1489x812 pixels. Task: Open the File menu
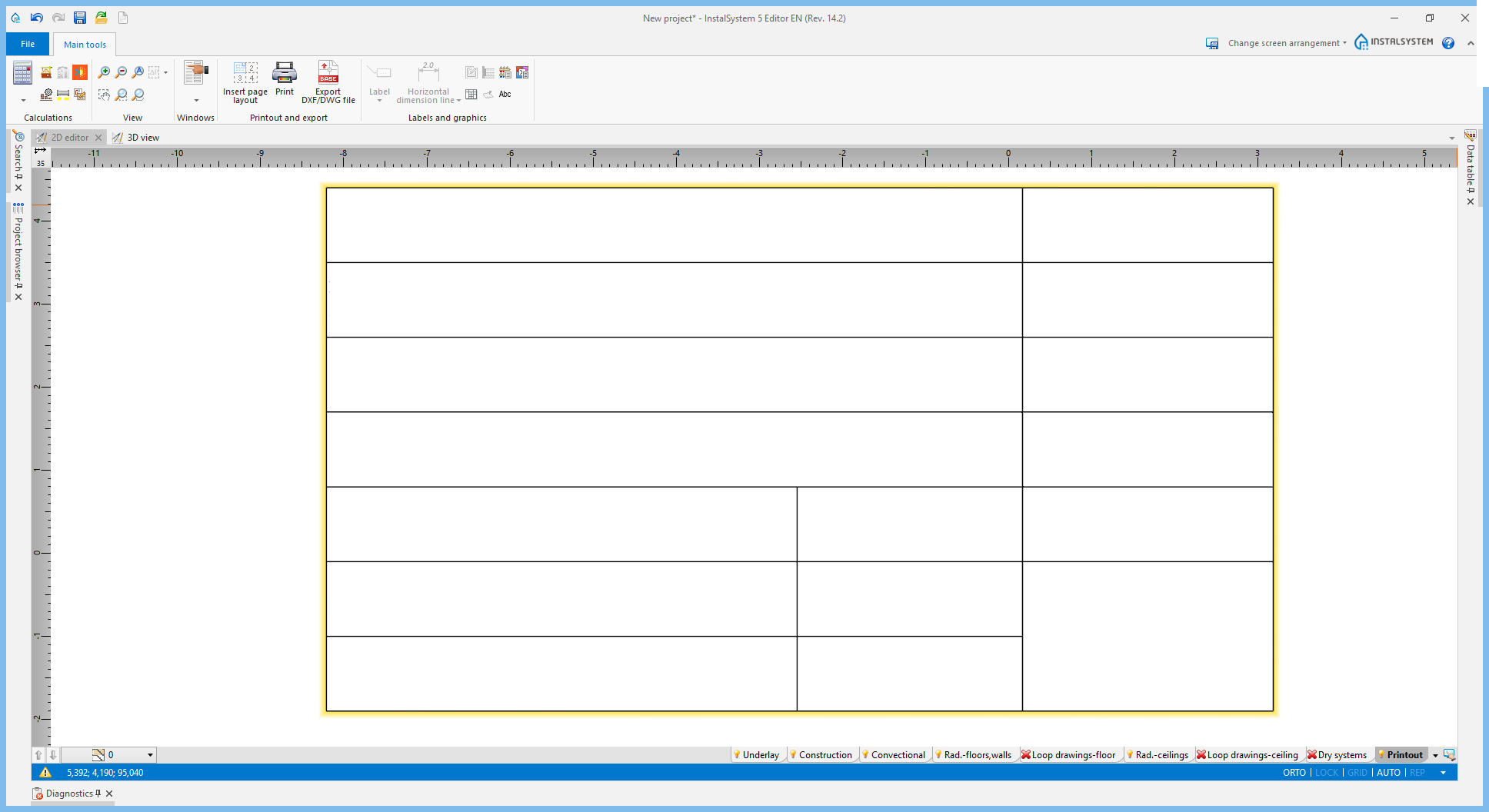28,44
